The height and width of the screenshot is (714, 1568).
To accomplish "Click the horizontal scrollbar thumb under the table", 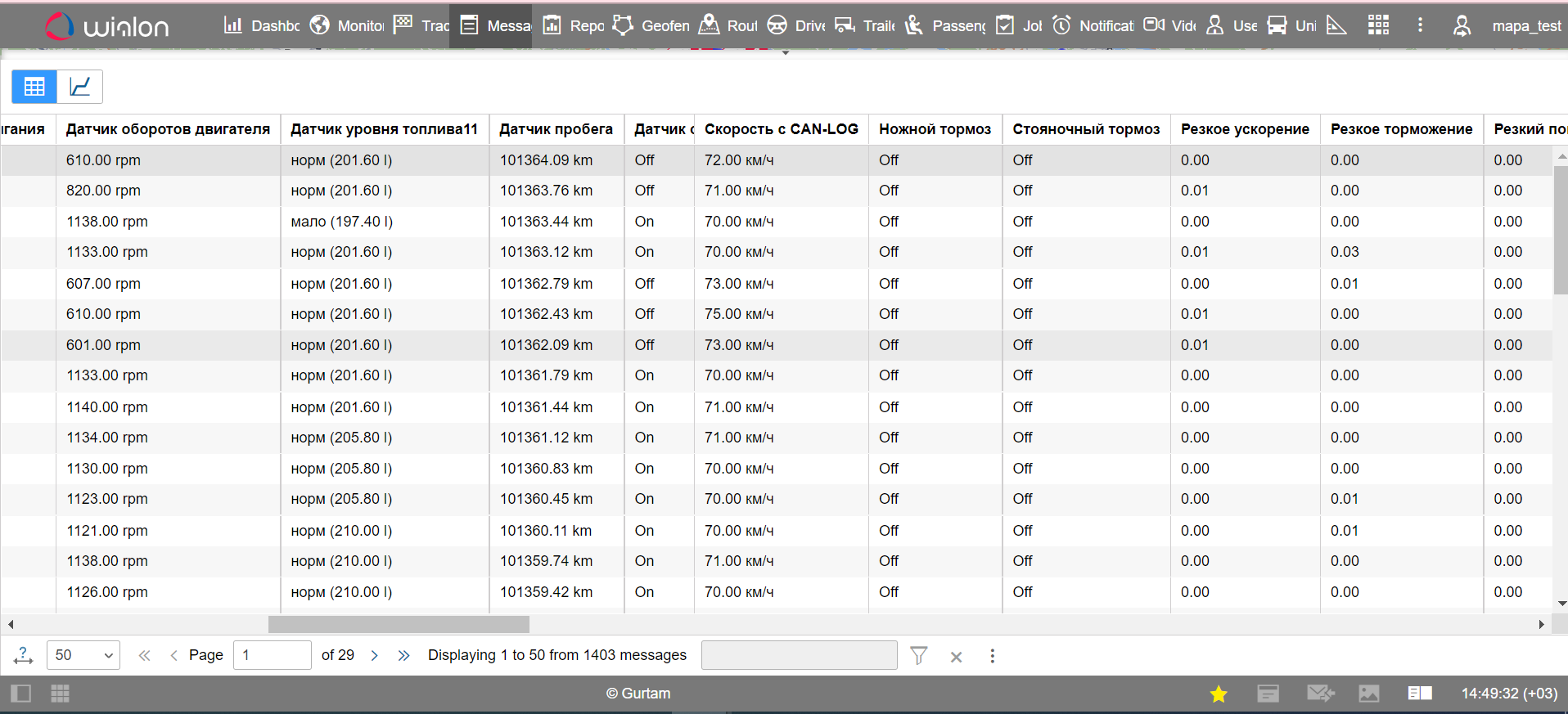I will [399, 624].
